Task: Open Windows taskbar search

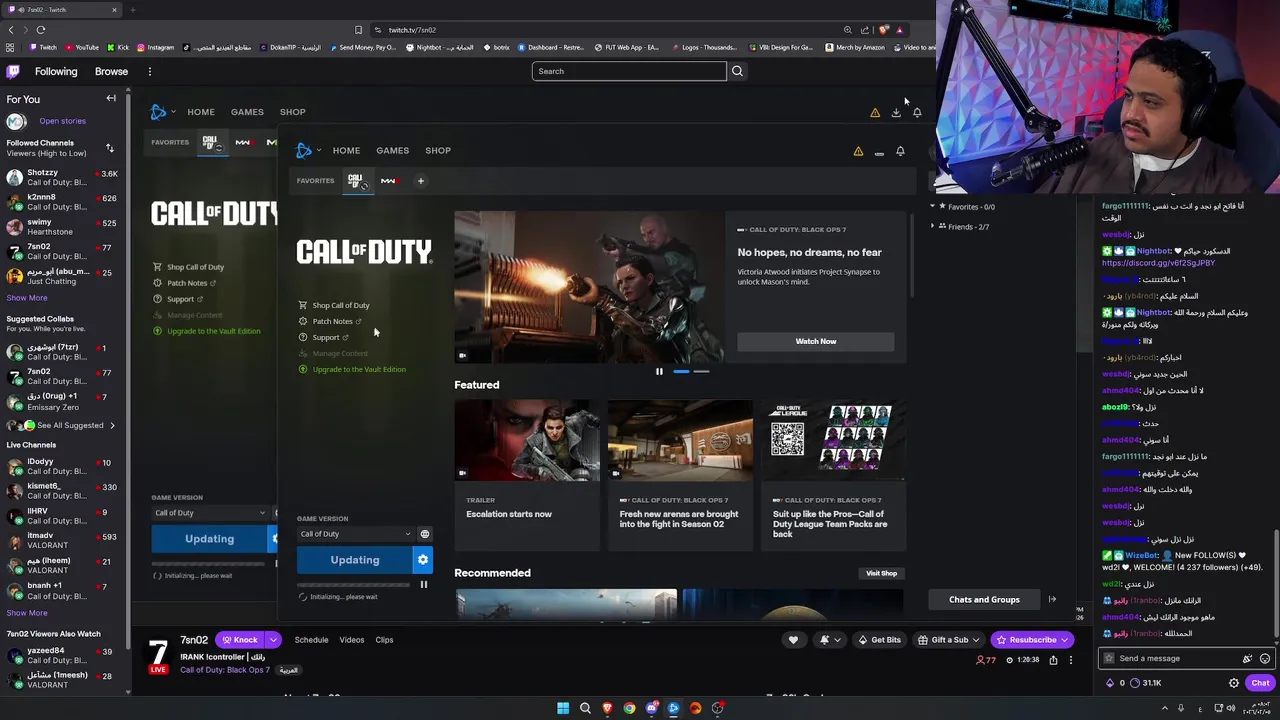Action: 585,709
